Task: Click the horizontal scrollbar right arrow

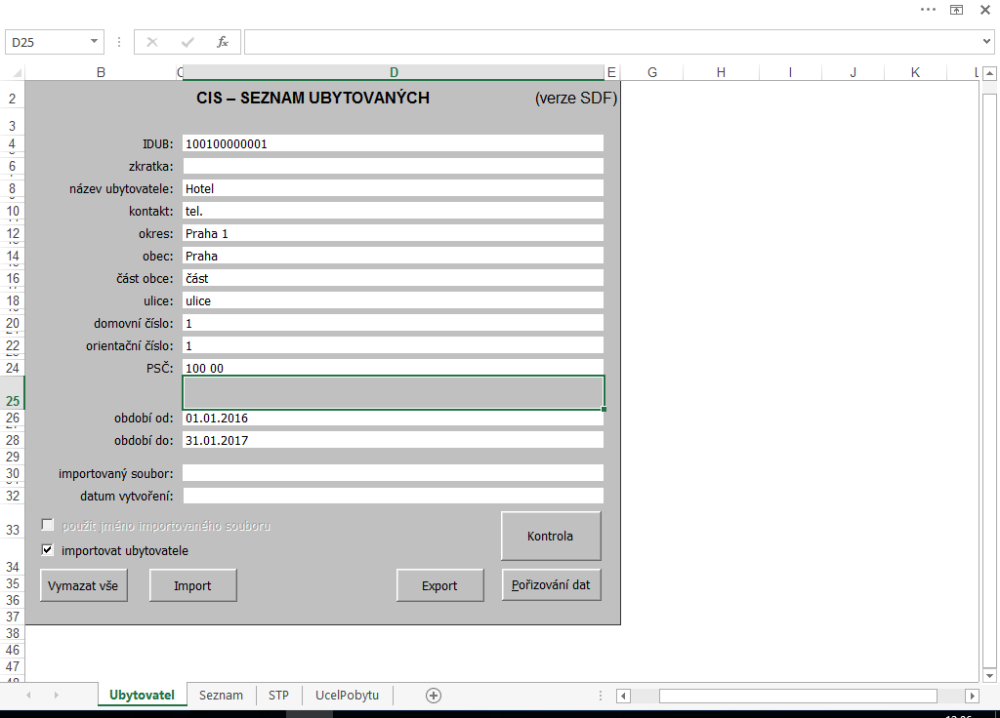Action: coord(970,696)
